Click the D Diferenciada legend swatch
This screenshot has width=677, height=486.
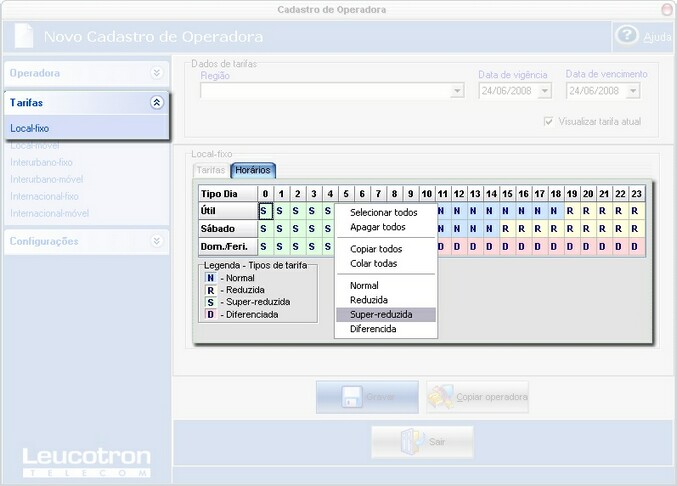(x=211, y=314)
